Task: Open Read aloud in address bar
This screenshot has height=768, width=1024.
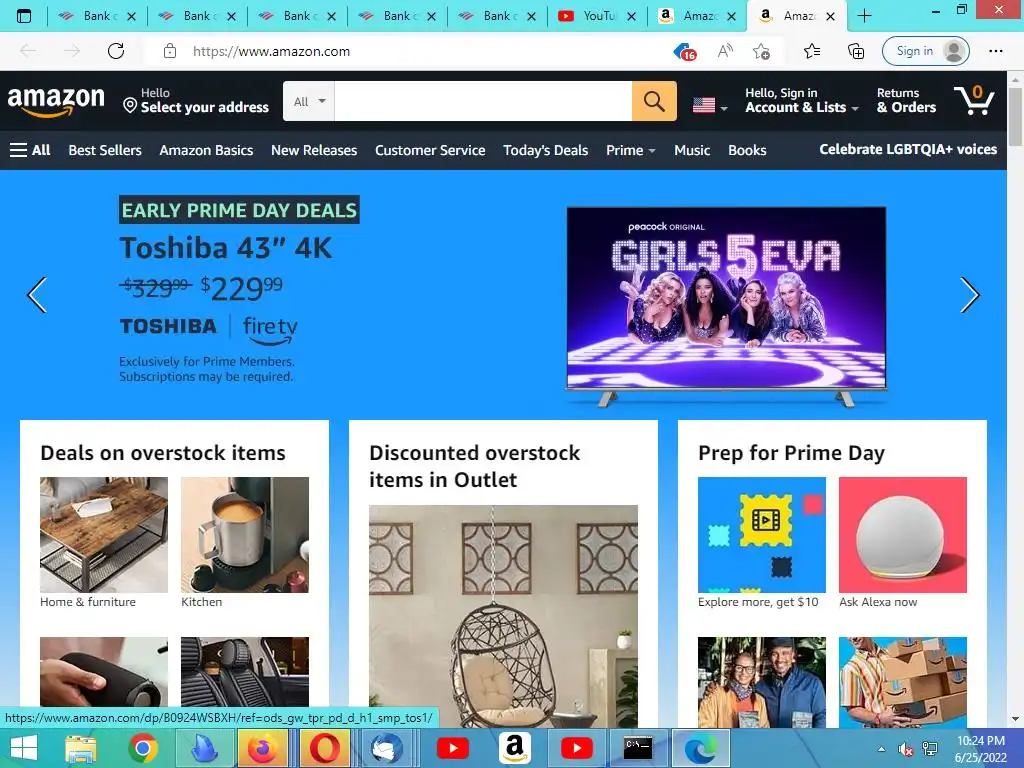Action: click(725, 51)
